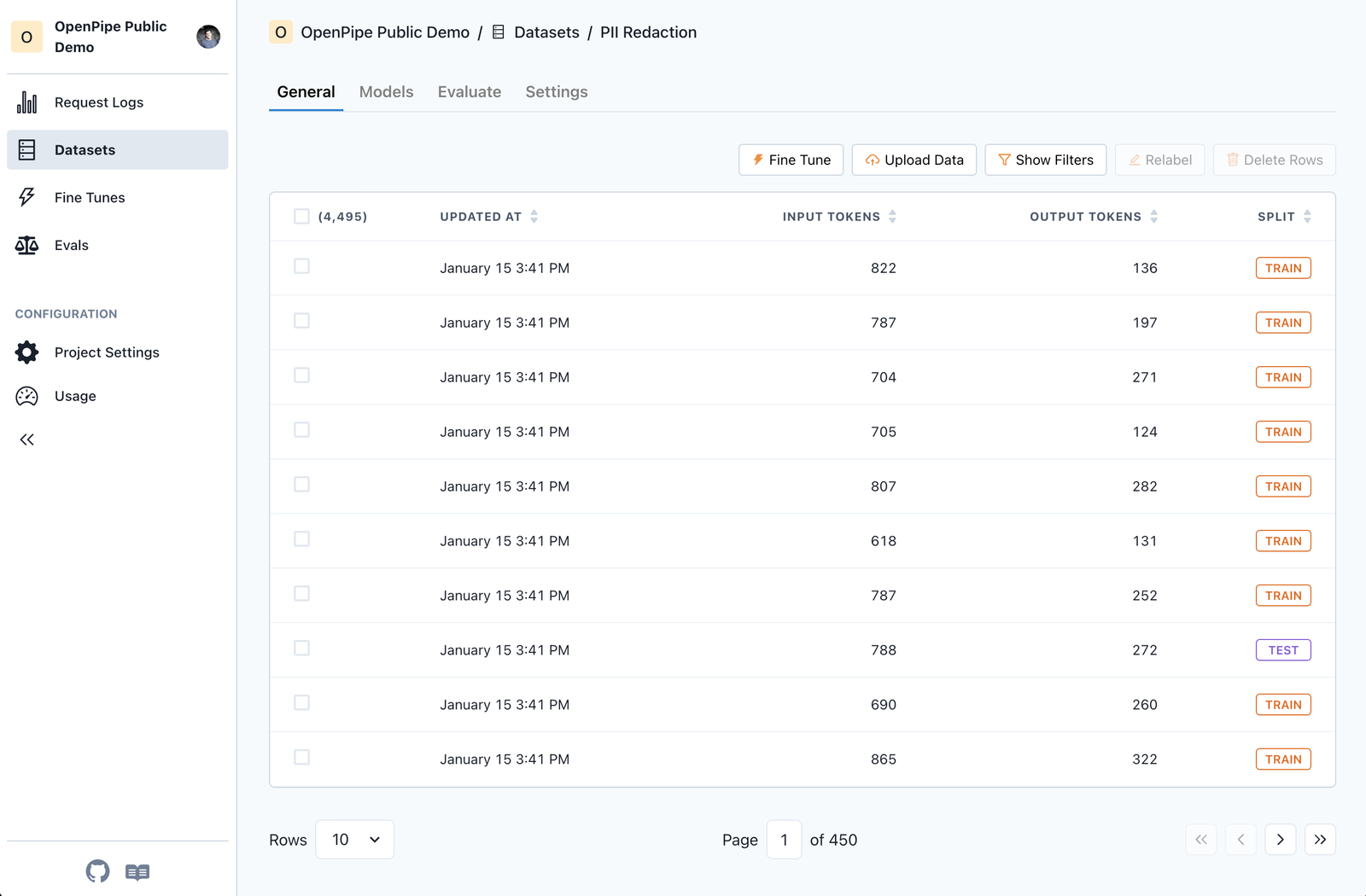Open Fine Tunes via the lightning bolt icon
This screenshot has width=1366, height=896.
pos(26,197)
